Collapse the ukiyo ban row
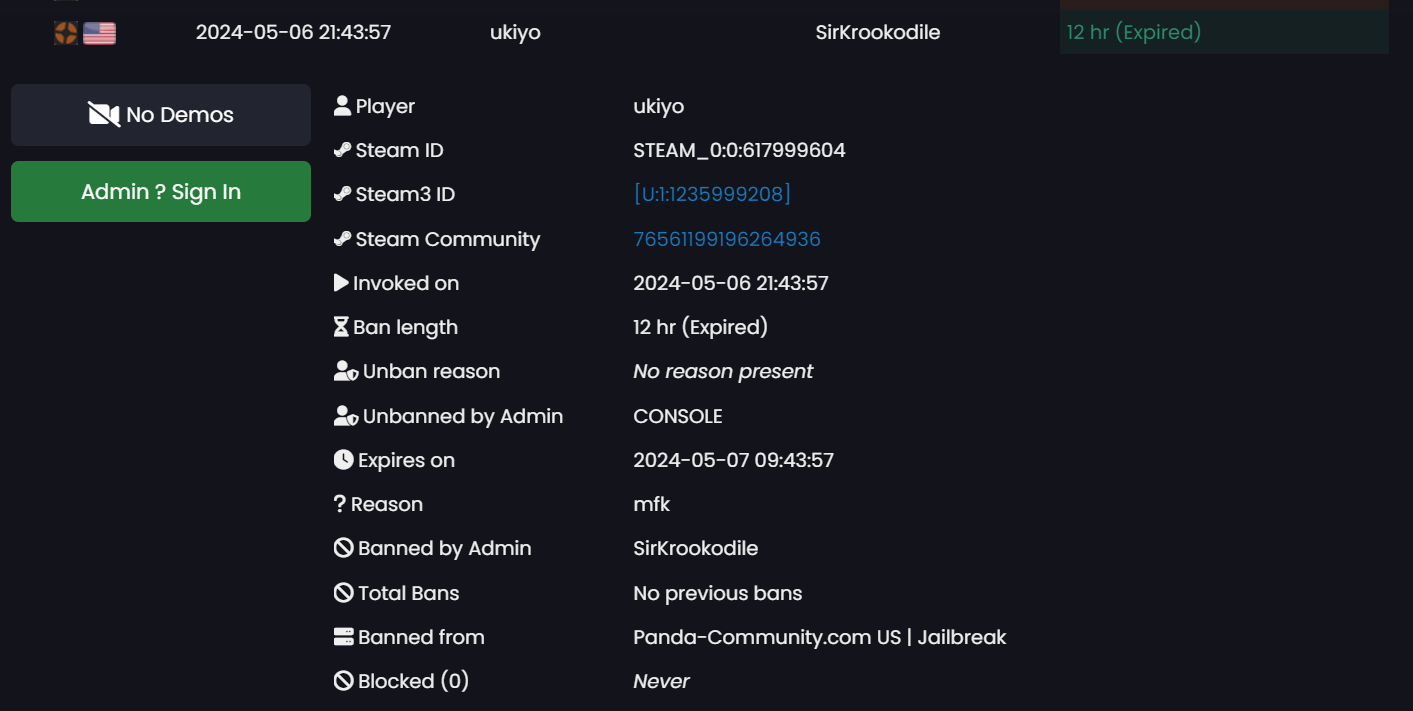The height and width of the screenshot is (711, 1413). tap(515, 32)
